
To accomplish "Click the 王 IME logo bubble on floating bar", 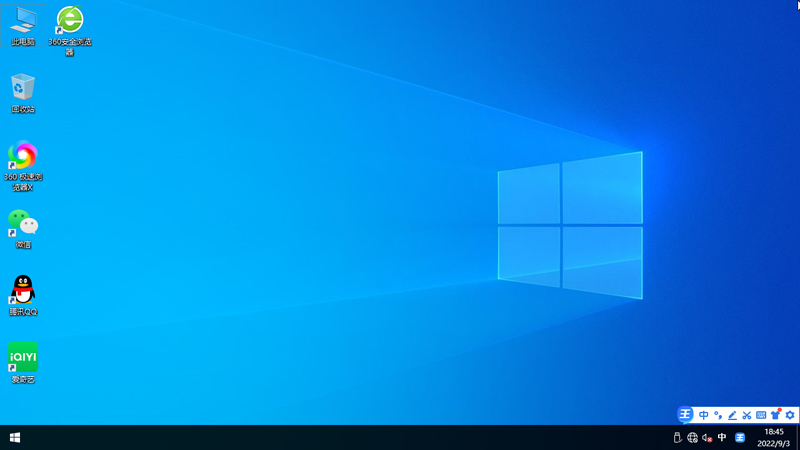I will point(685,415).
